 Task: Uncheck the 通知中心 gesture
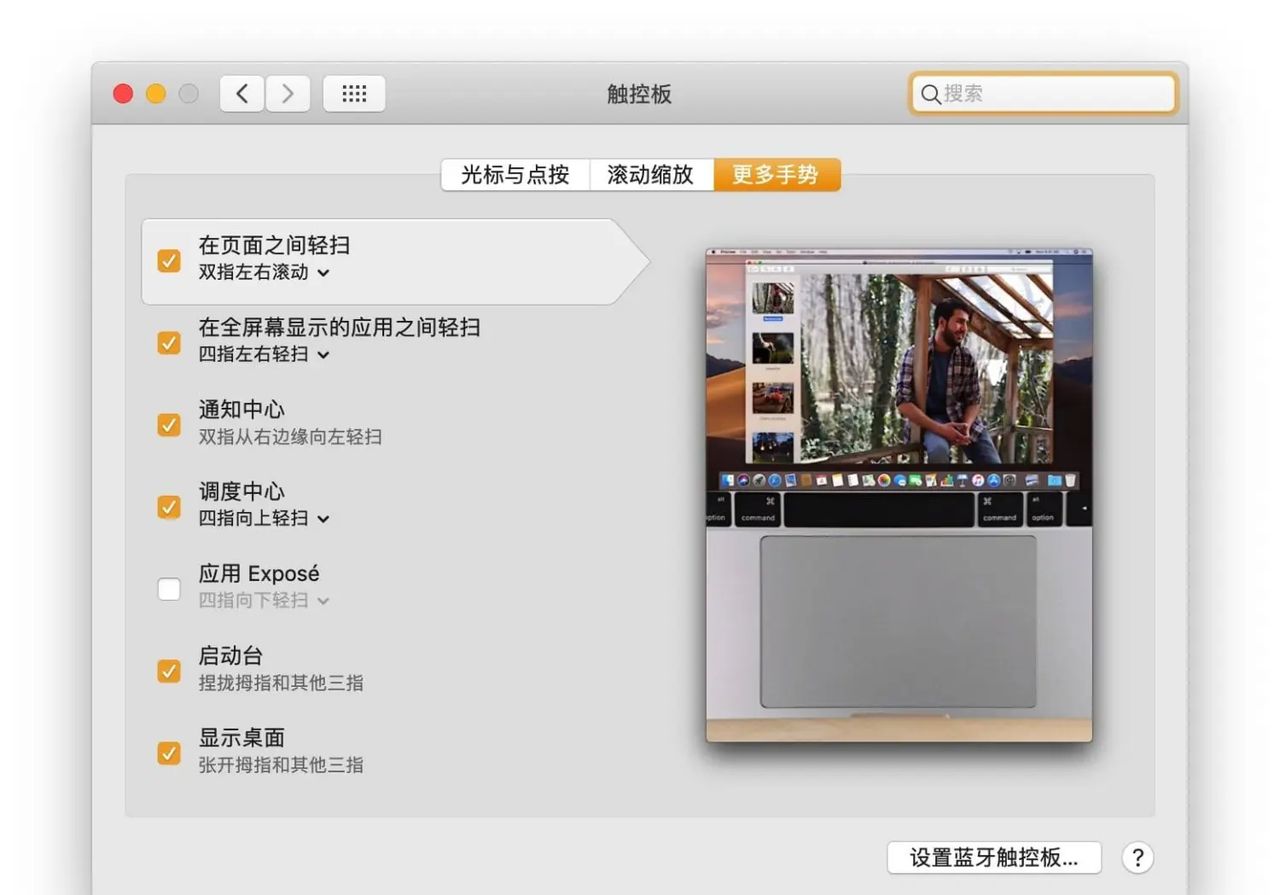[168, 424]
